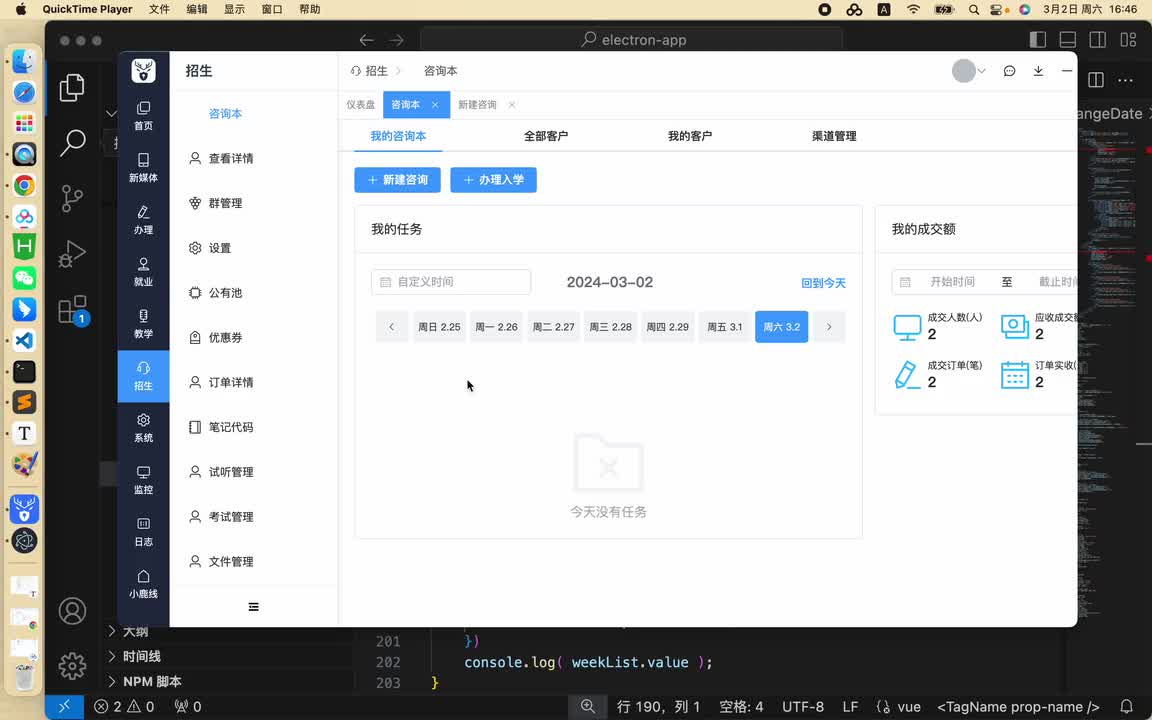Click 回到今天 link
The height and width of the screenshot is (720, 1152).
pos(824,283)
